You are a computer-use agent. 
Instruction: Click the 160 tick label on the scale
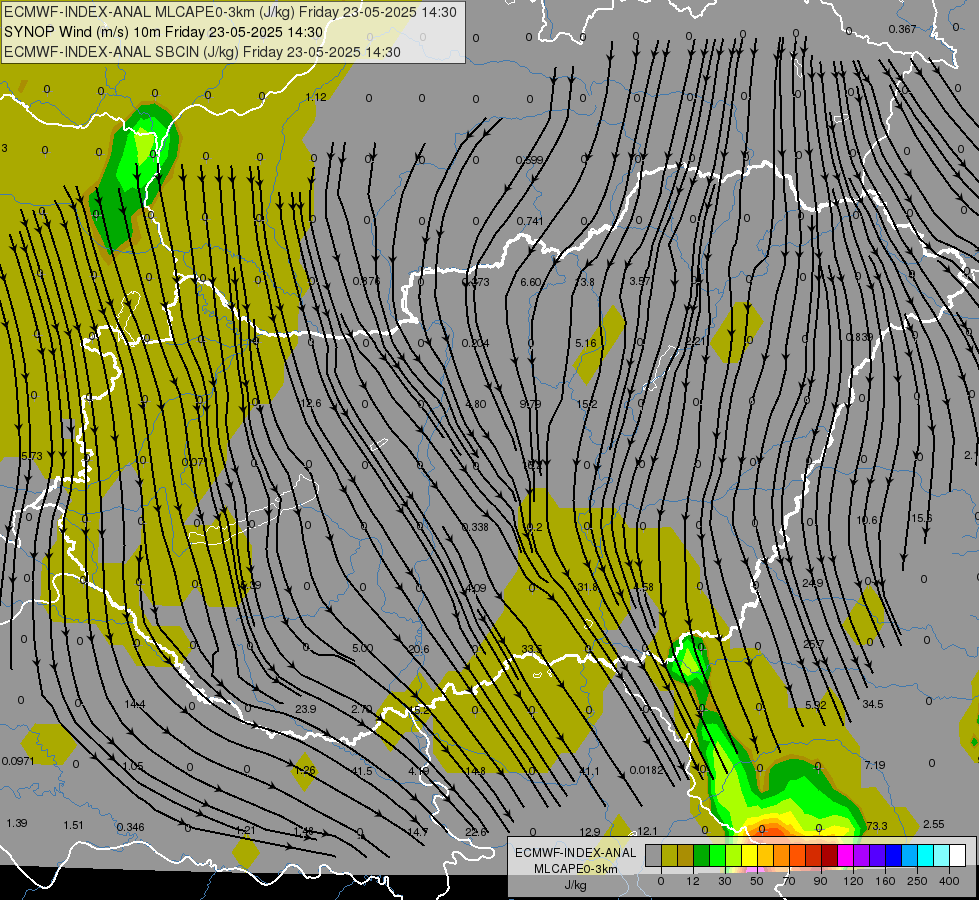pyautogui.click(x=885, y=881)
